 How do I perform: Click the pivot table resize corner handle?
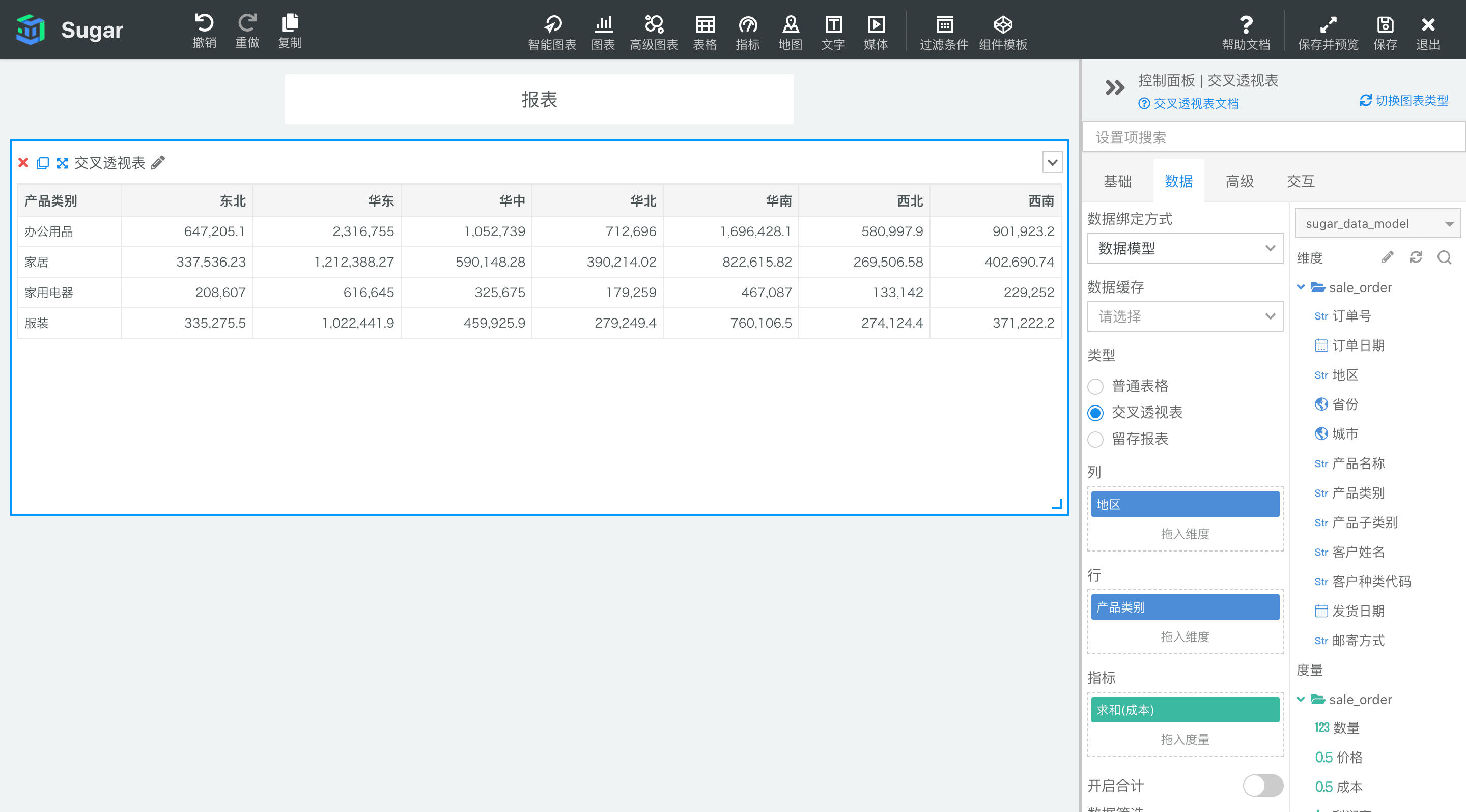point(1056,504)
